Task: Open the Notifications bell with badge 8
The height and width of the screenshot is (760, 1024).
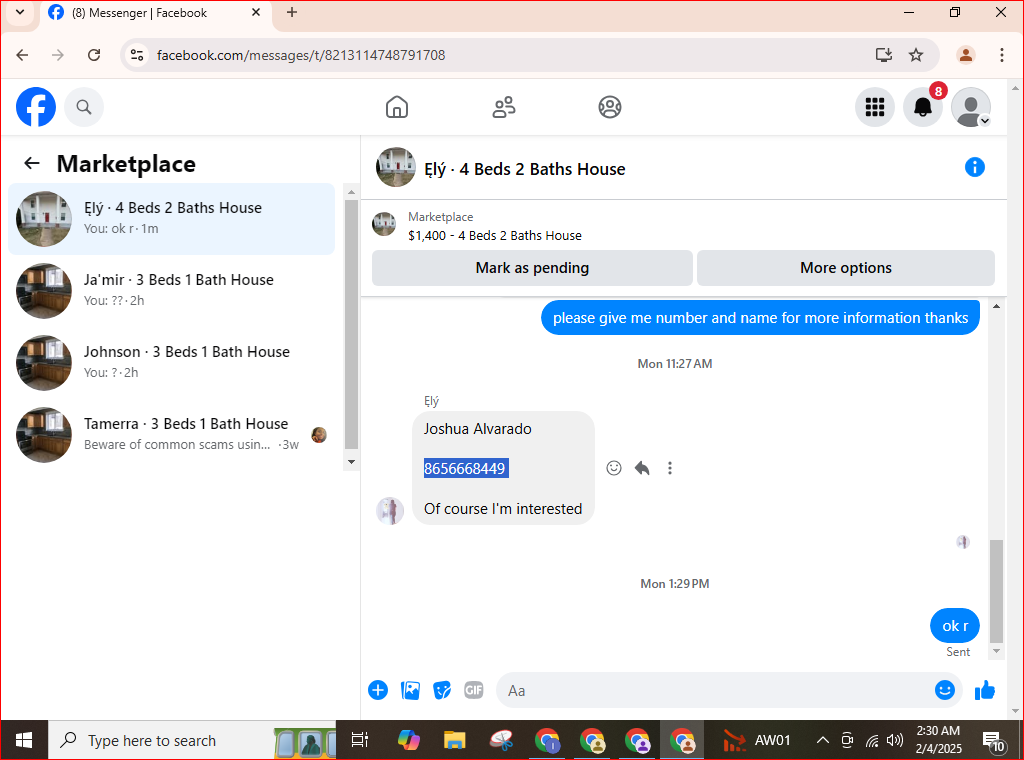Action: (923, 107)
